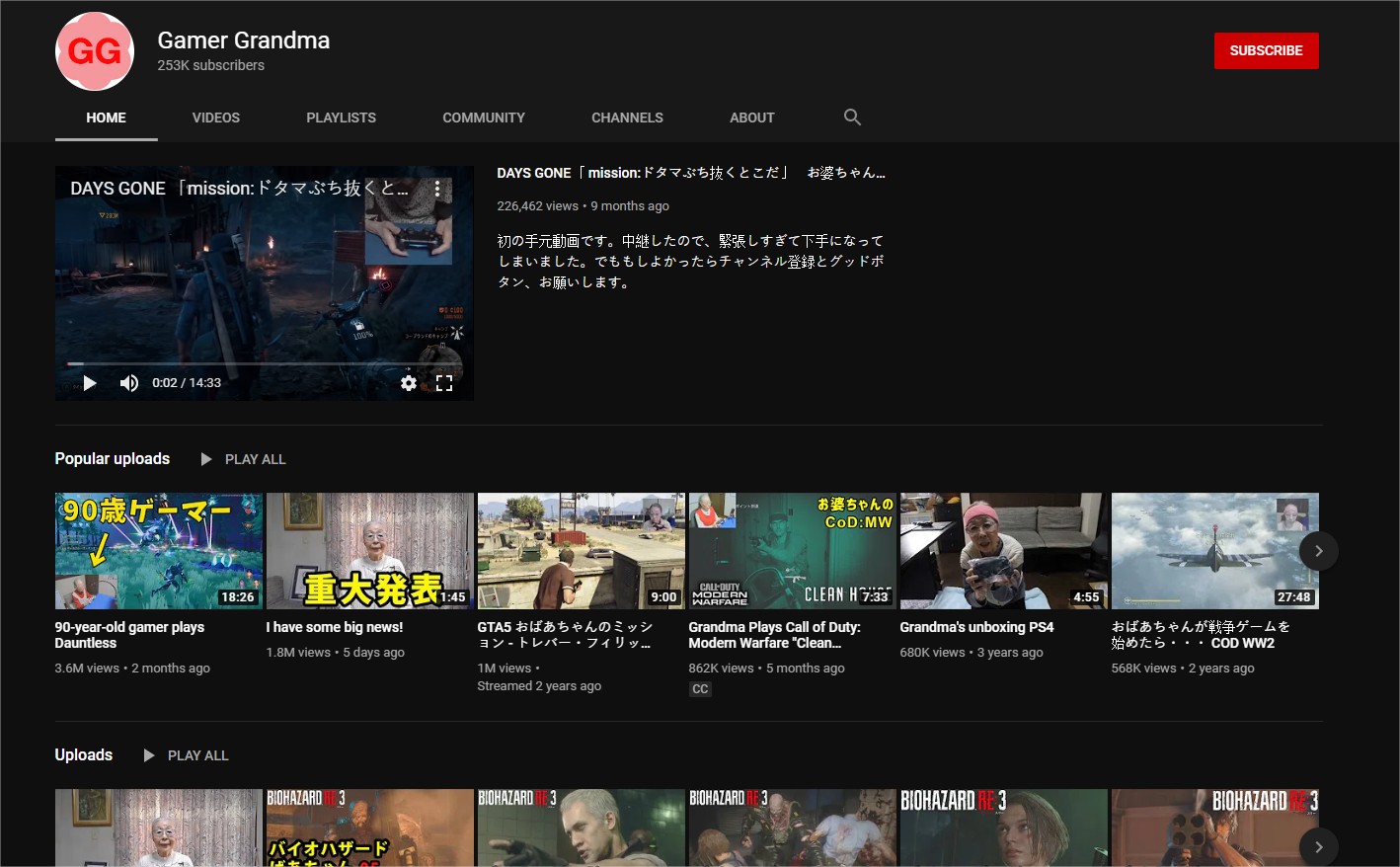Open the COD WW2 airplane thumbnail

coord(1215,551)
